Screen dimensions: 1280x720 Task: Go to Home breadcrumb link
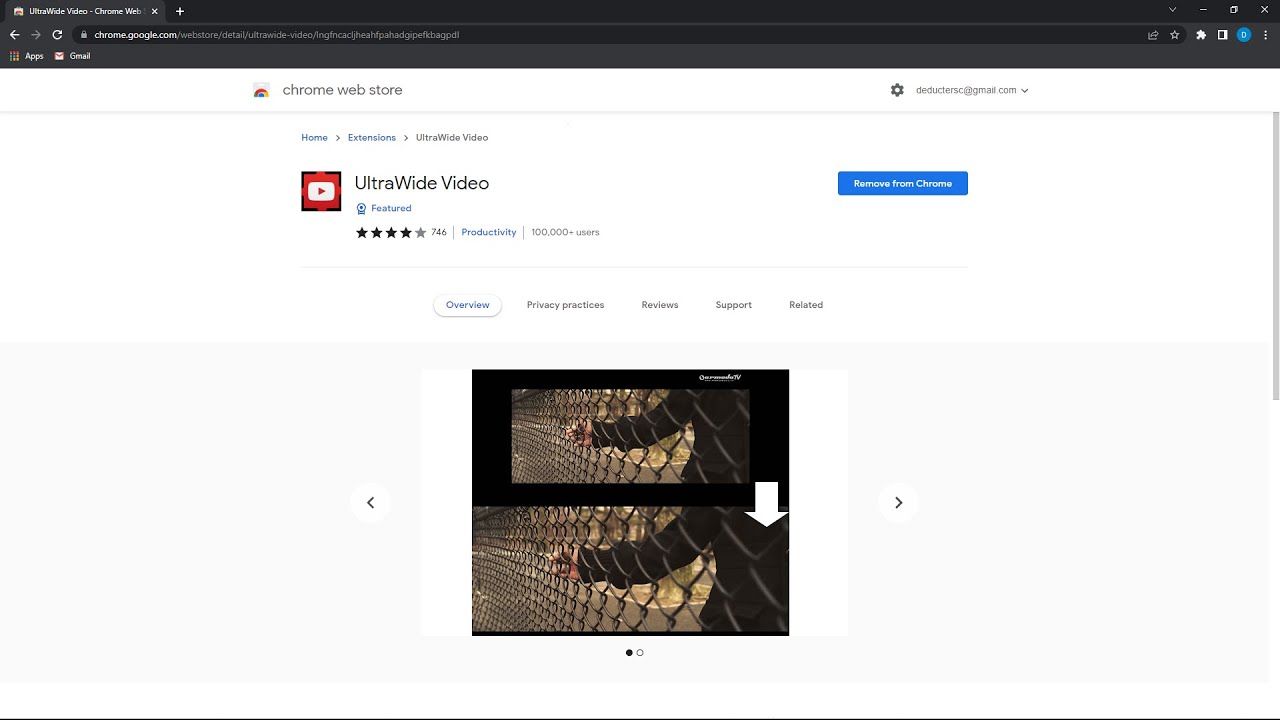pos(314,137)
